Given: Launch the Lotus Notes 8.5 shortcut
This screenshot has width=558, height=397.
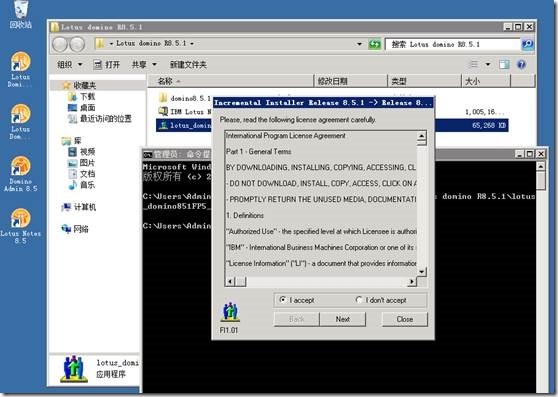Looking at the screenshot, I should click(x=20, y=226).
